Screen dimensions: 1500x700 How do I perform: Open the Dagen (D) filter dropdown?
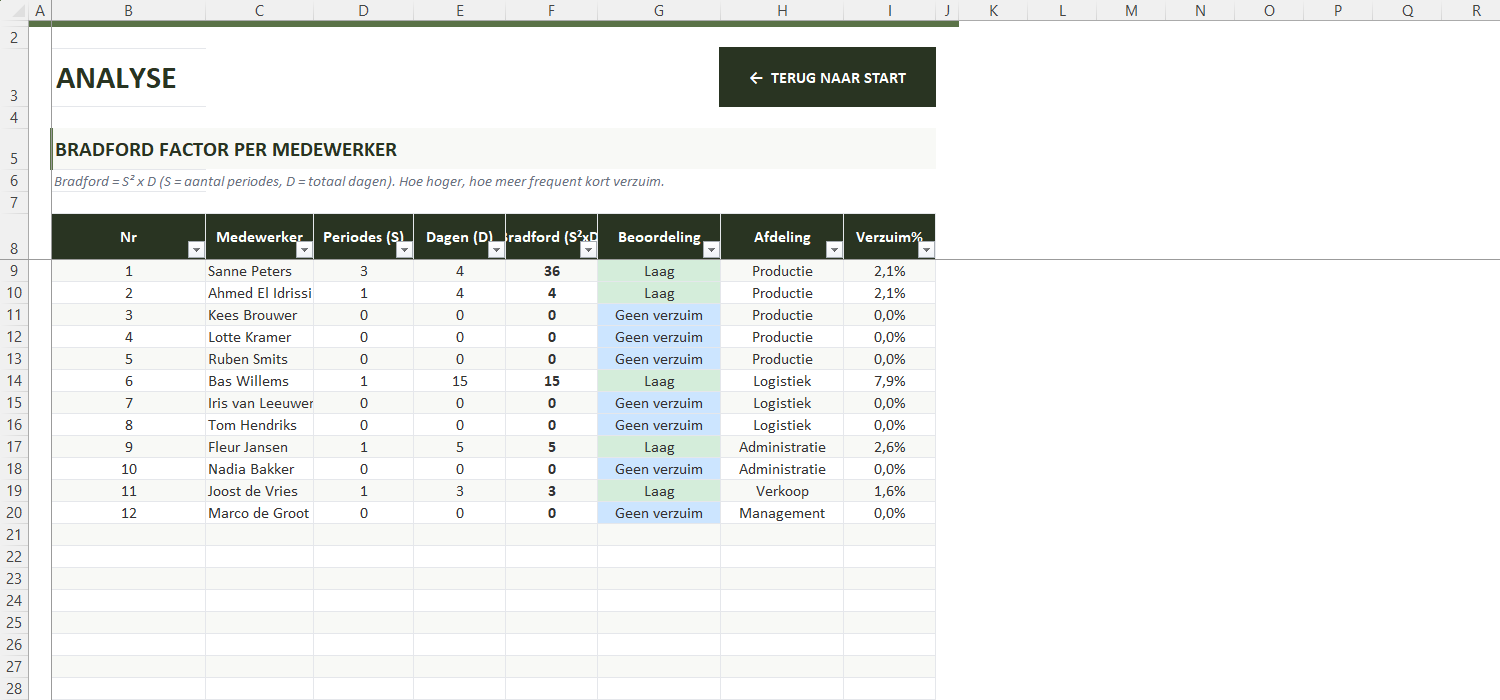click(x=496, y=250)
